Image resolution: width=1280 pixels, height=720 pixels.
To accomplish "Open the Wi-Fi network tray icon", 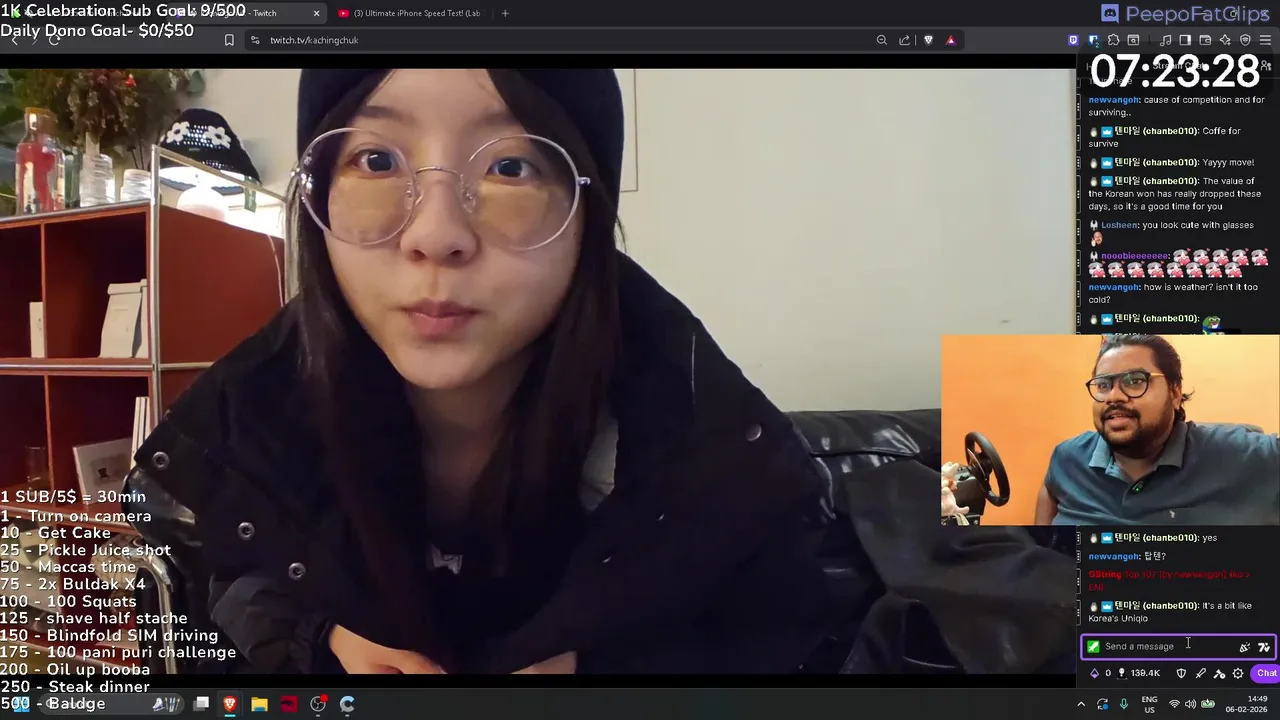I will [x=1174, y=704].
